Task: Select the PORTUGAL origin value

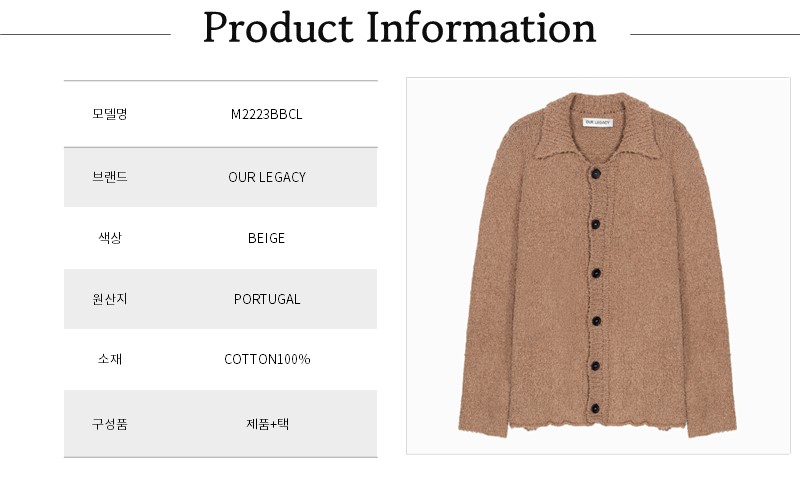Action: pos(266,299)
